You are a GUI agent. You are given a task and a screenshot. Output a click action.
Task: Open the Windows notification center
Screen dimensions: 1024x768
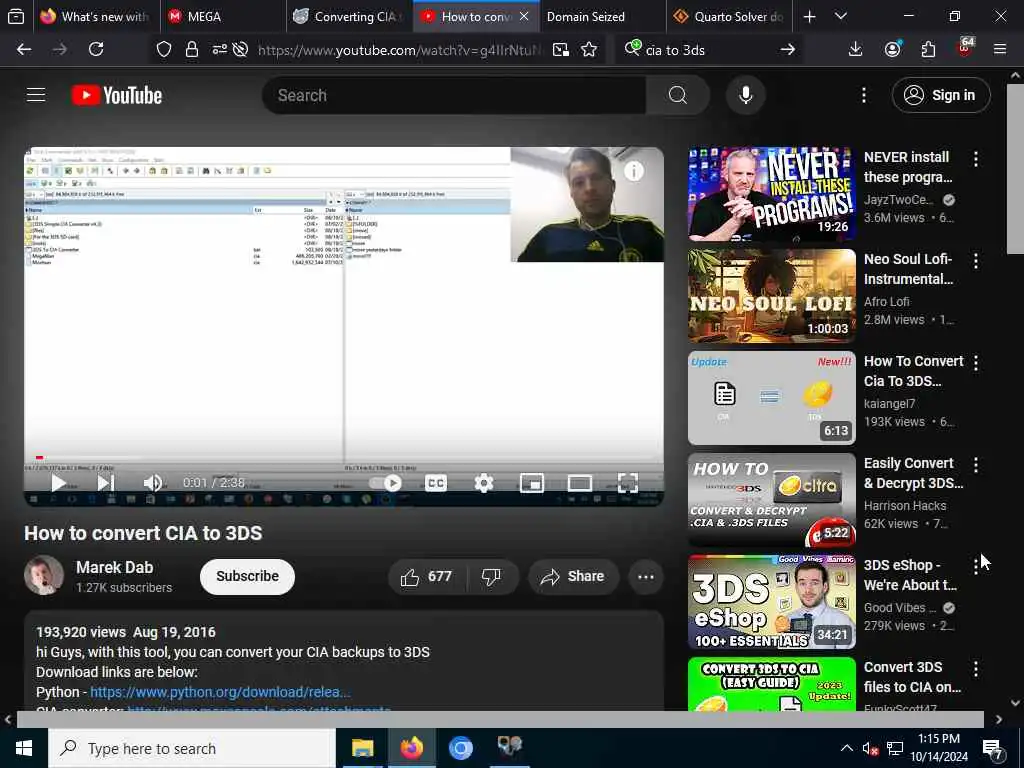[993, 748]
